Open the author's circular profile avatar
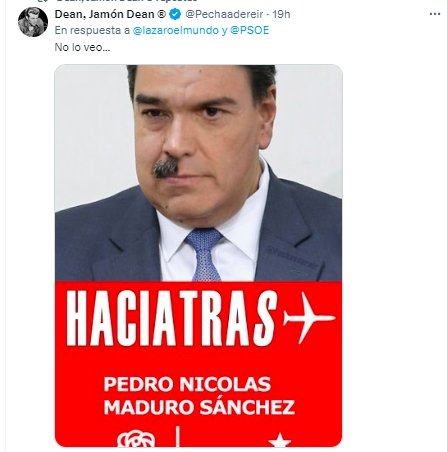 [33, 22]
